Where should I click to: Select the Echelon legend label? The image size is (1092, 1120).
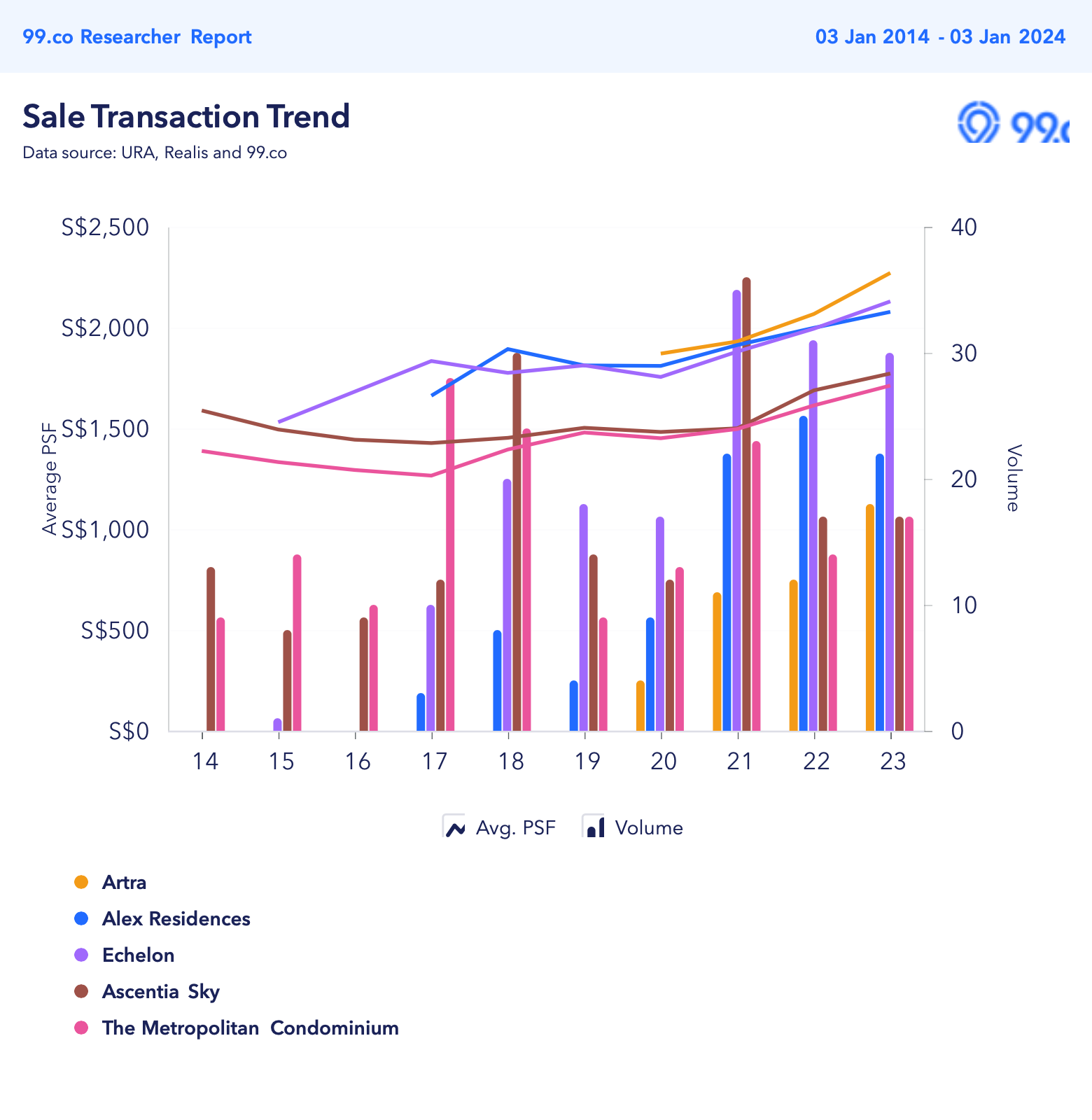pyautogui.click(x=139, y=955)
